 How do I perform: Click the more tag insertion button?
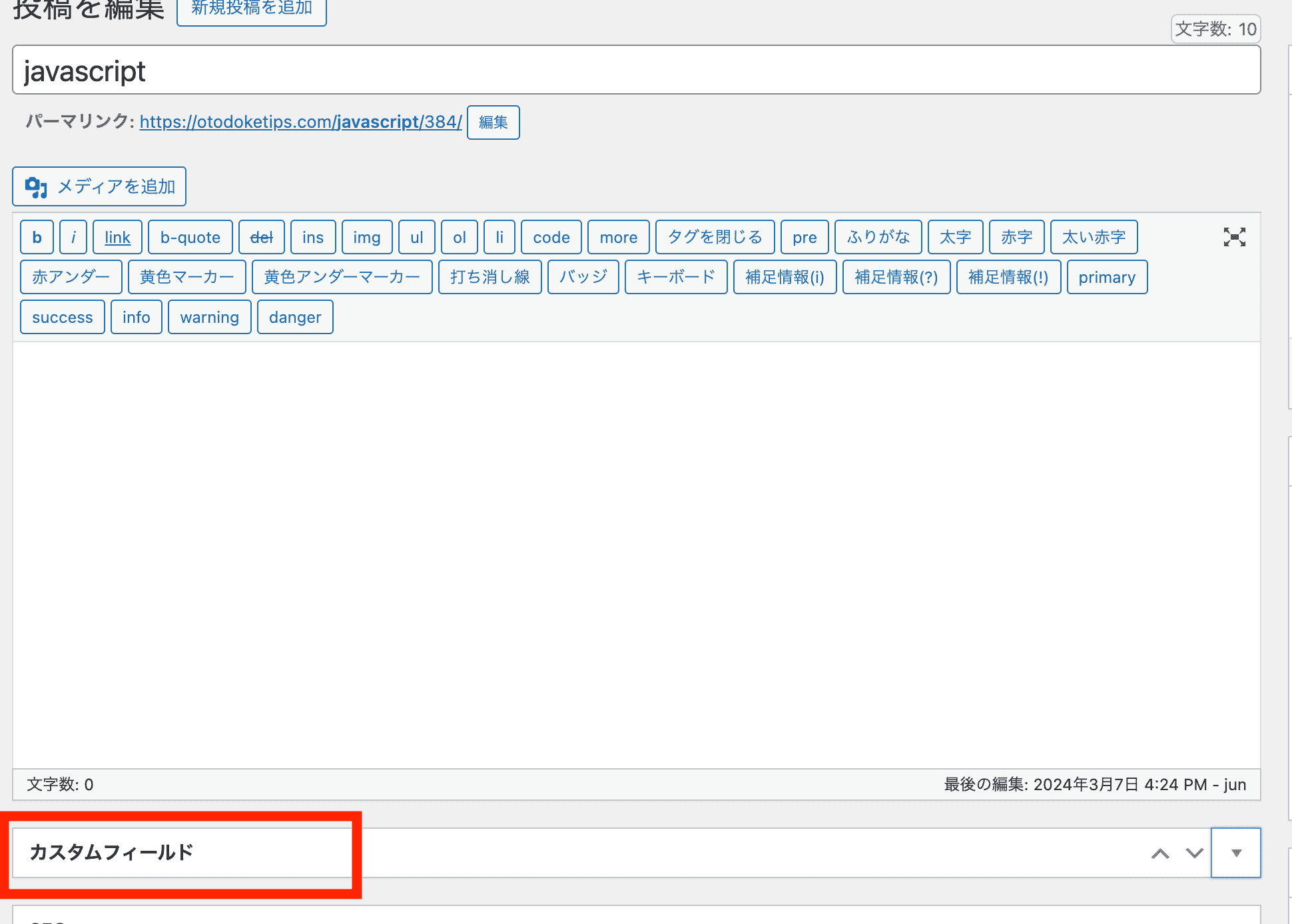click(618, 238)
